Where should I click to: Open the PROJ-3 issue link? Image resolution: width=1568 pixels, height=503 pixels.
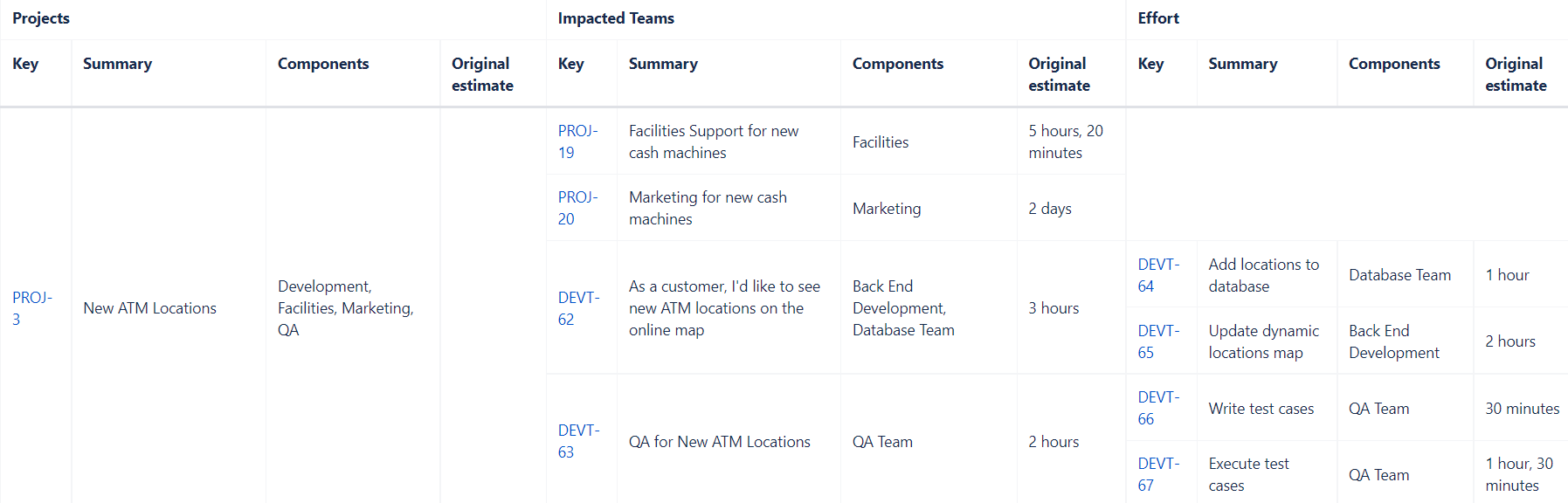point(32,308)
